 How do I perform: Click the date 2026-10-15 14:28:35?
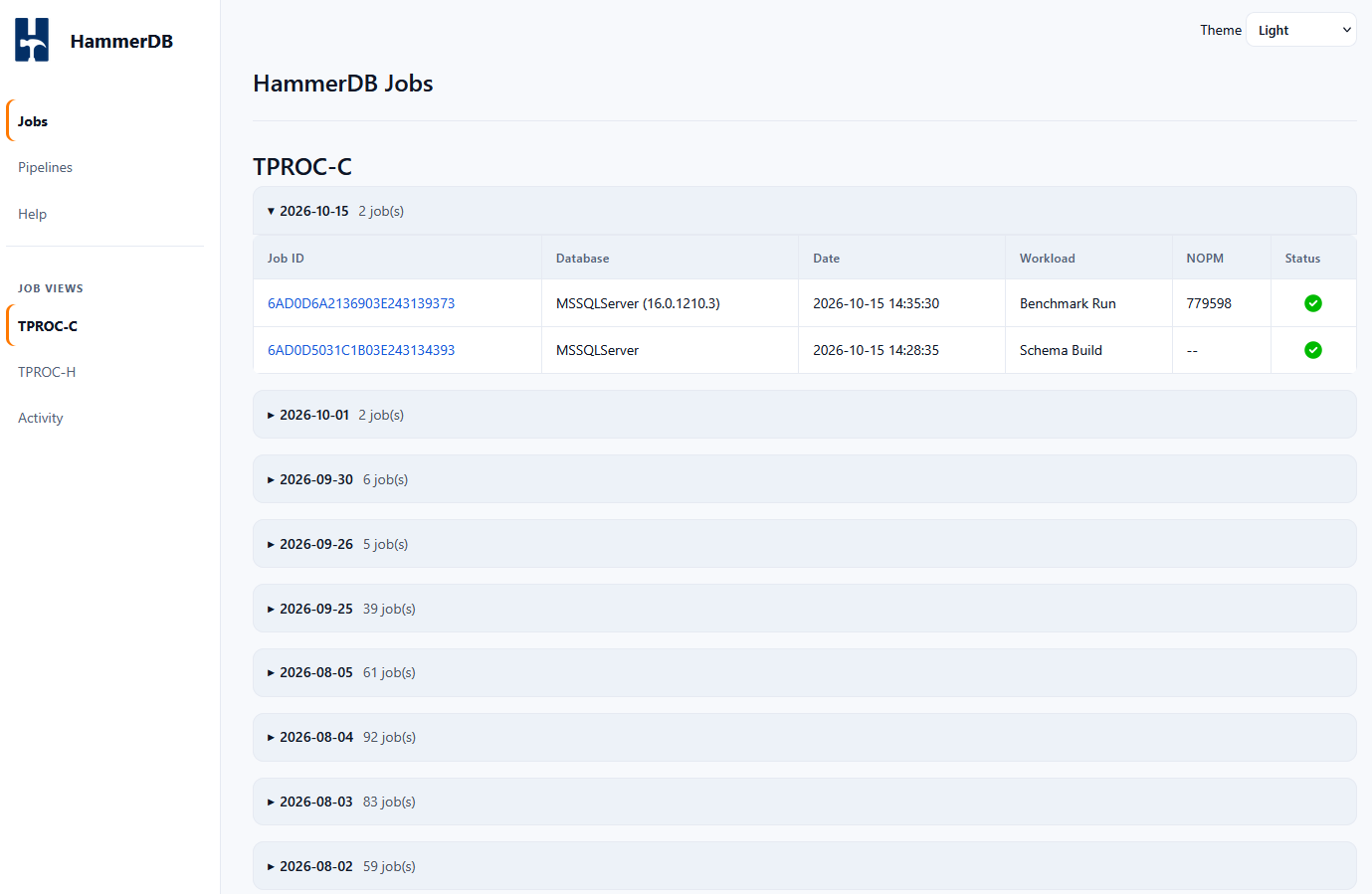pos(876,350)
